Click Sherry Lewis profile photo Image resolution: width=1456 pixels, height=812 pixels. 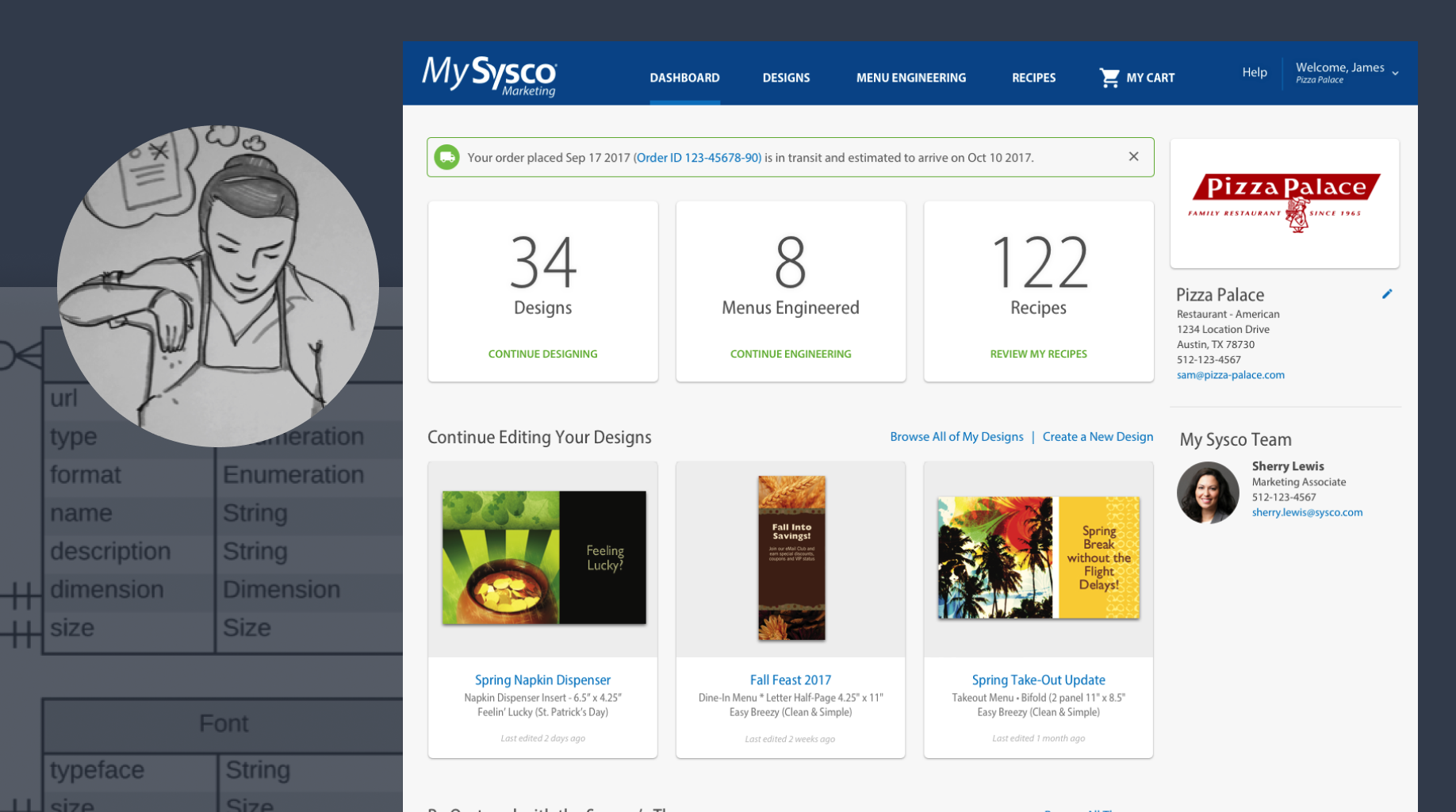pyautogui.click(x=1208, y=492)
